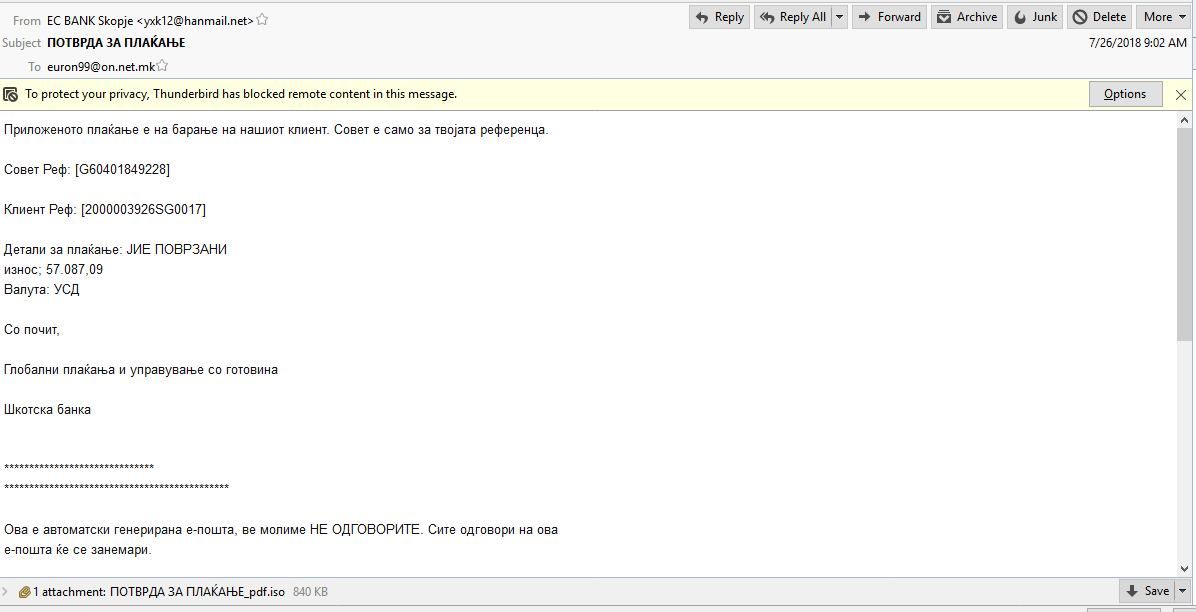This screenshot has height=612, width=1196.
Task: Star the recipient euron99@on.net.mk contact
Action: (x=162, y=66)
